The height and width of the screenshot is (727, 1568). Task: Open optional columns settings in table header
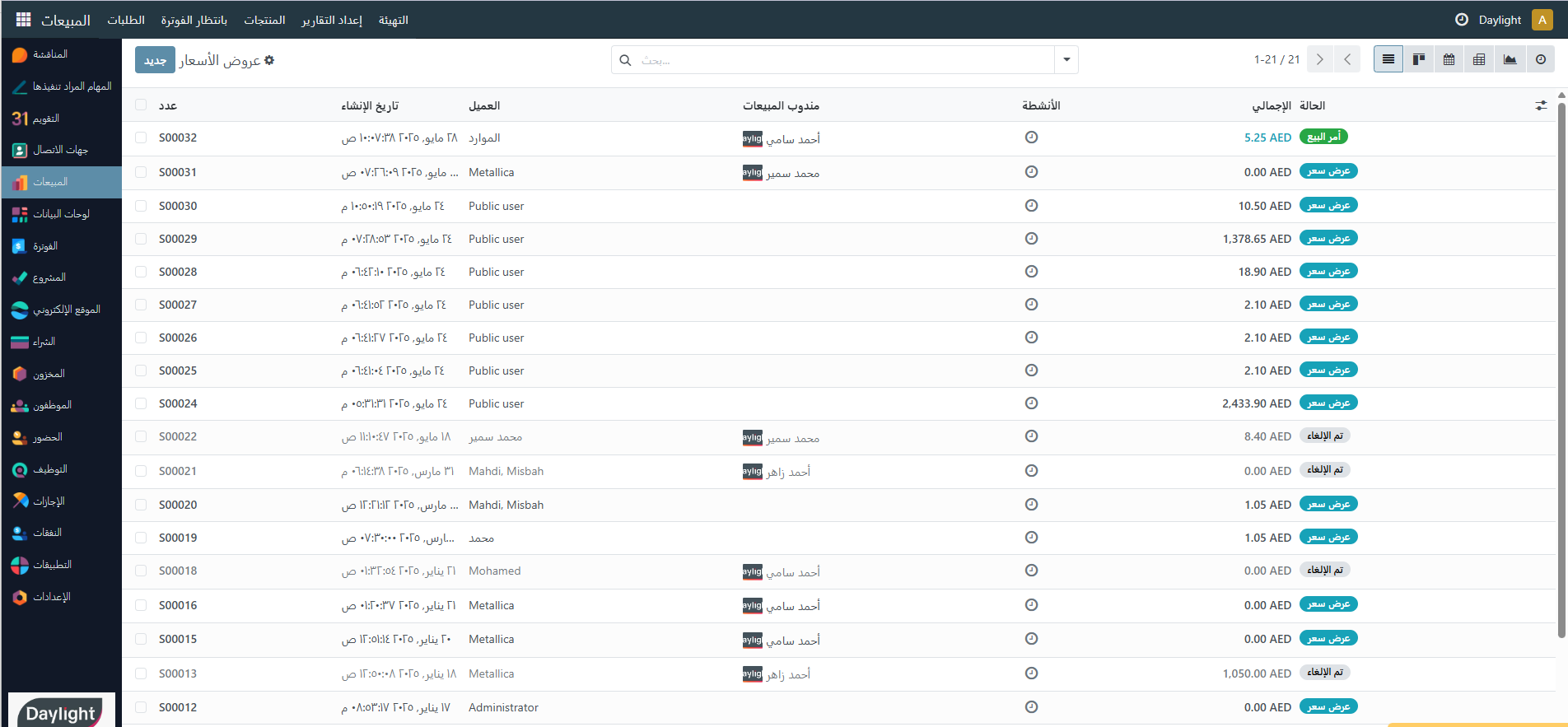pos(1541,105)
